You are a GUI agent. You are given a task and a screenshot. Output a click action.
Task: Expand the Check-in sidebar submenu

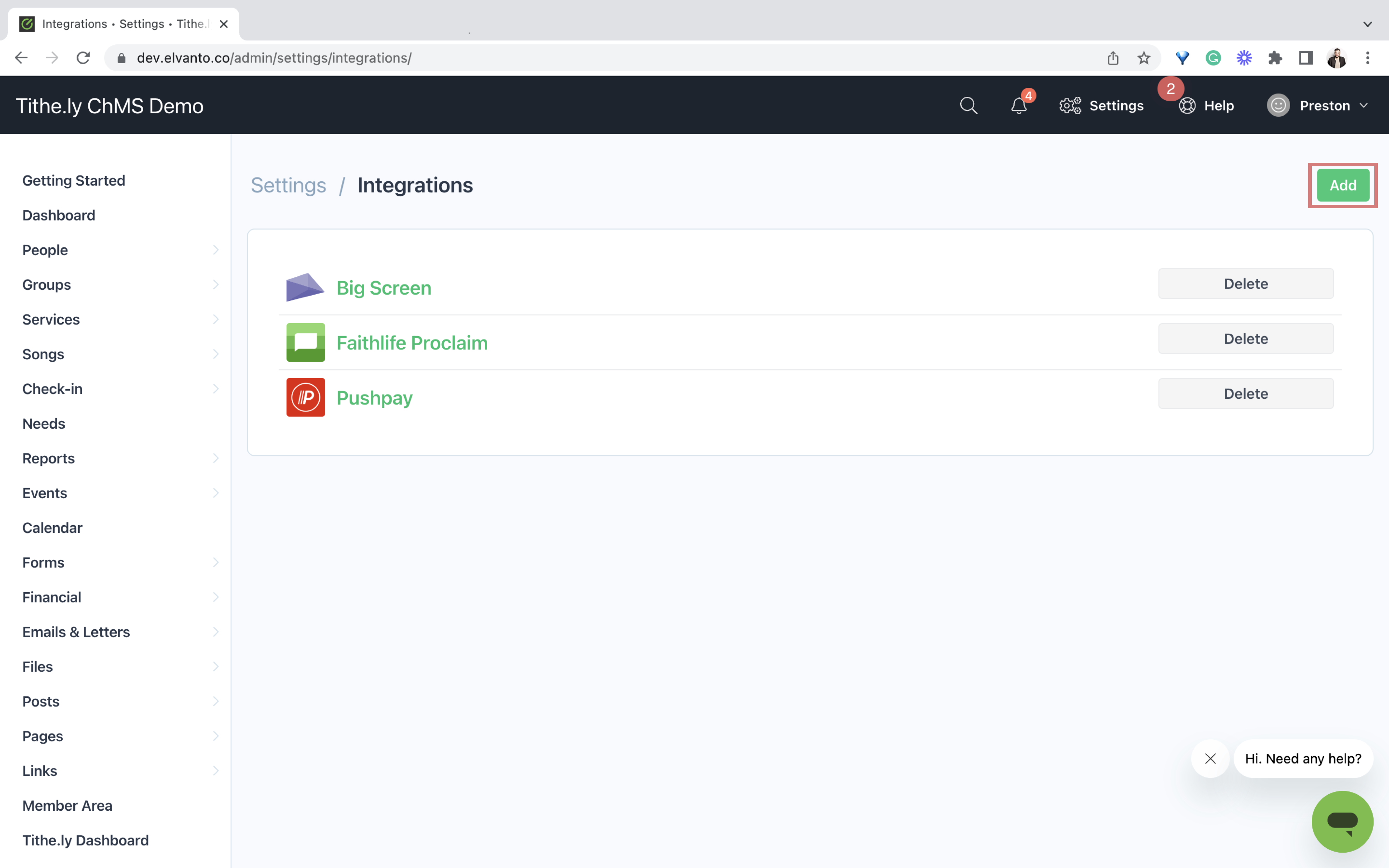pyautogui.click(x=215, y=389)
